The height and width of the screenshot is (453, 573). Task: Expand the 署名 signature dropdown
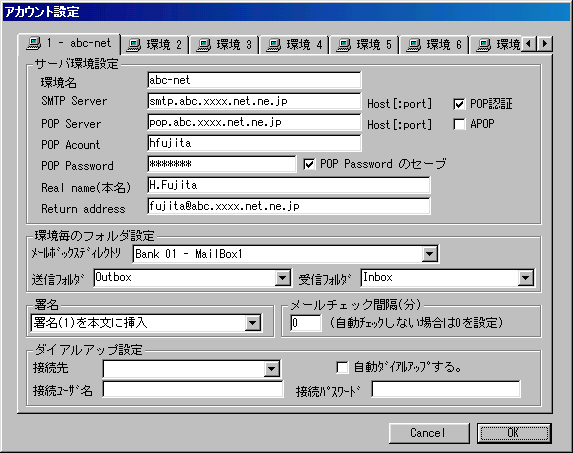253,323
